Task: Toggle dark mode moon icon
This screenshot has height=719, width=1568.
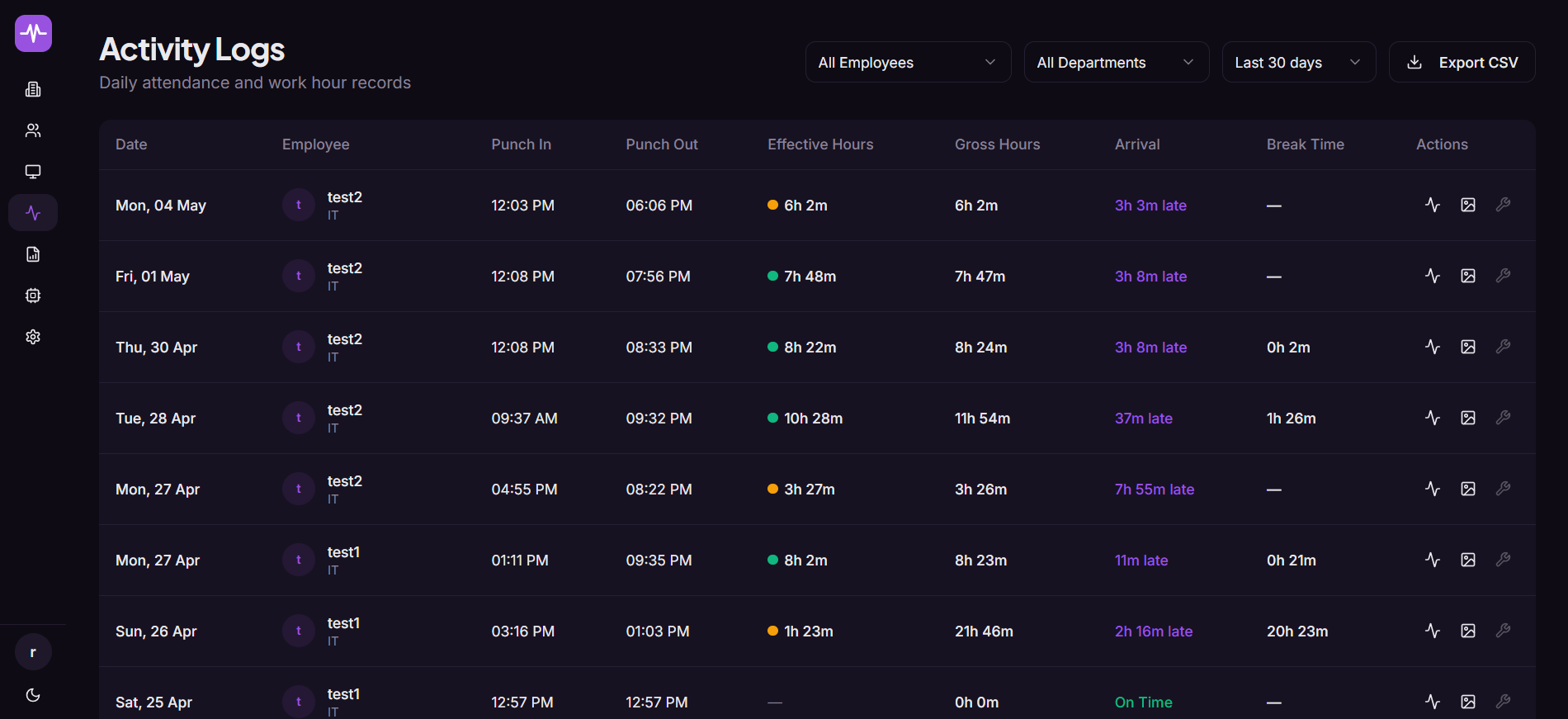Action: pos(33,695)
